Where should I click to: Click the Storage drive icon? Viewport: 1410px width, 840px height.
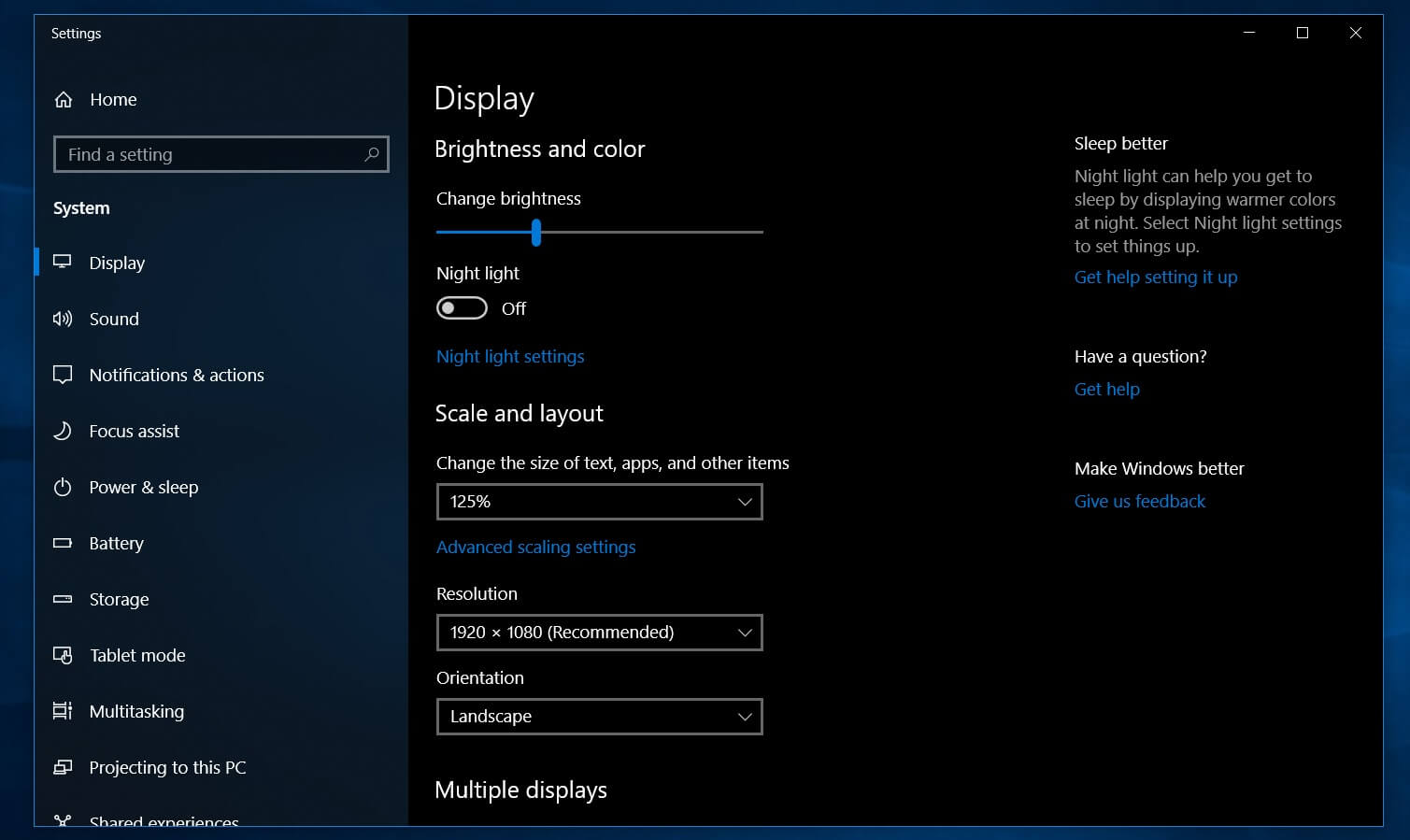click(62, 599)
